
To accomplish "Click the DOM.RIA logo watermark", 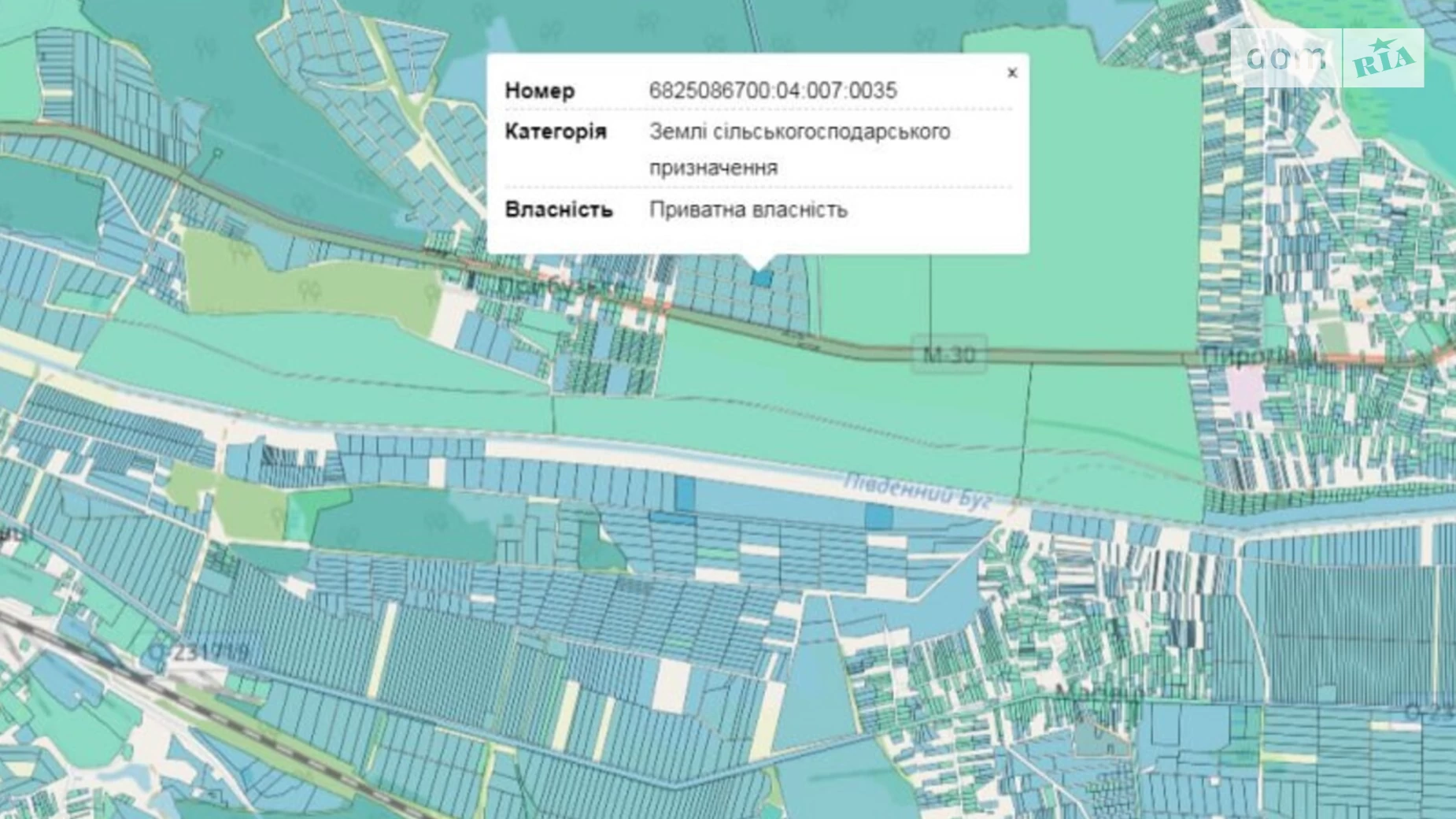I will coord(1328,58).
